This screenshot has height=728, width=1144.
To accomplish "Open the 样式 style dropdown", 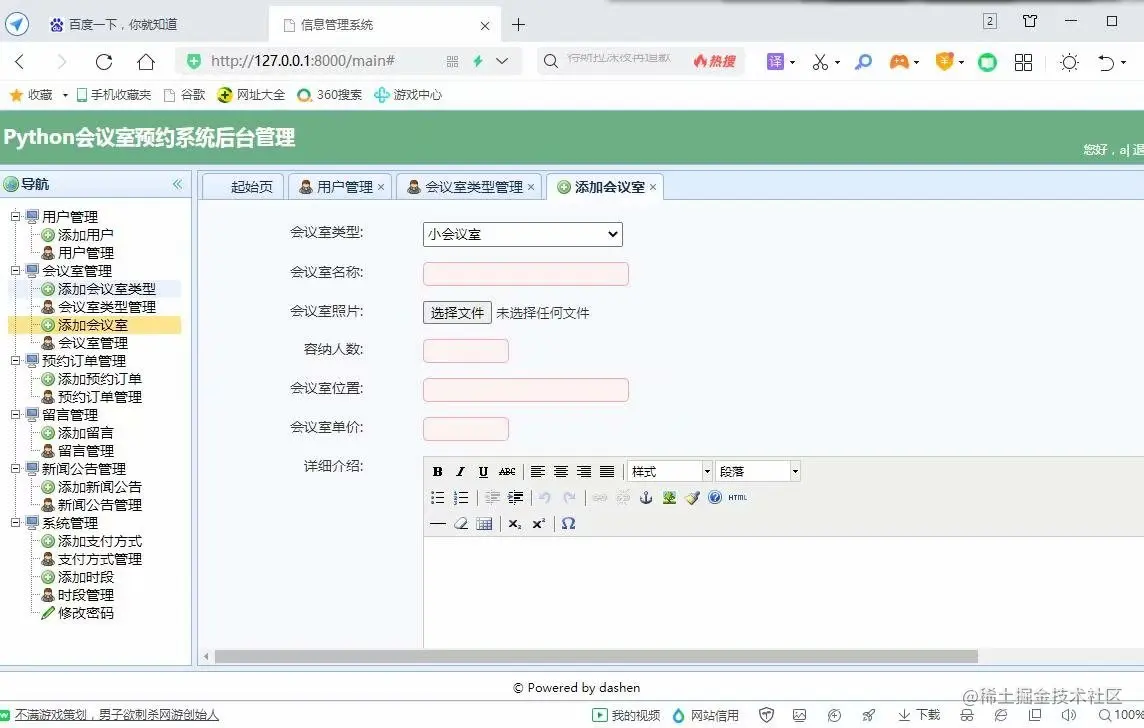I will point(670,471).
